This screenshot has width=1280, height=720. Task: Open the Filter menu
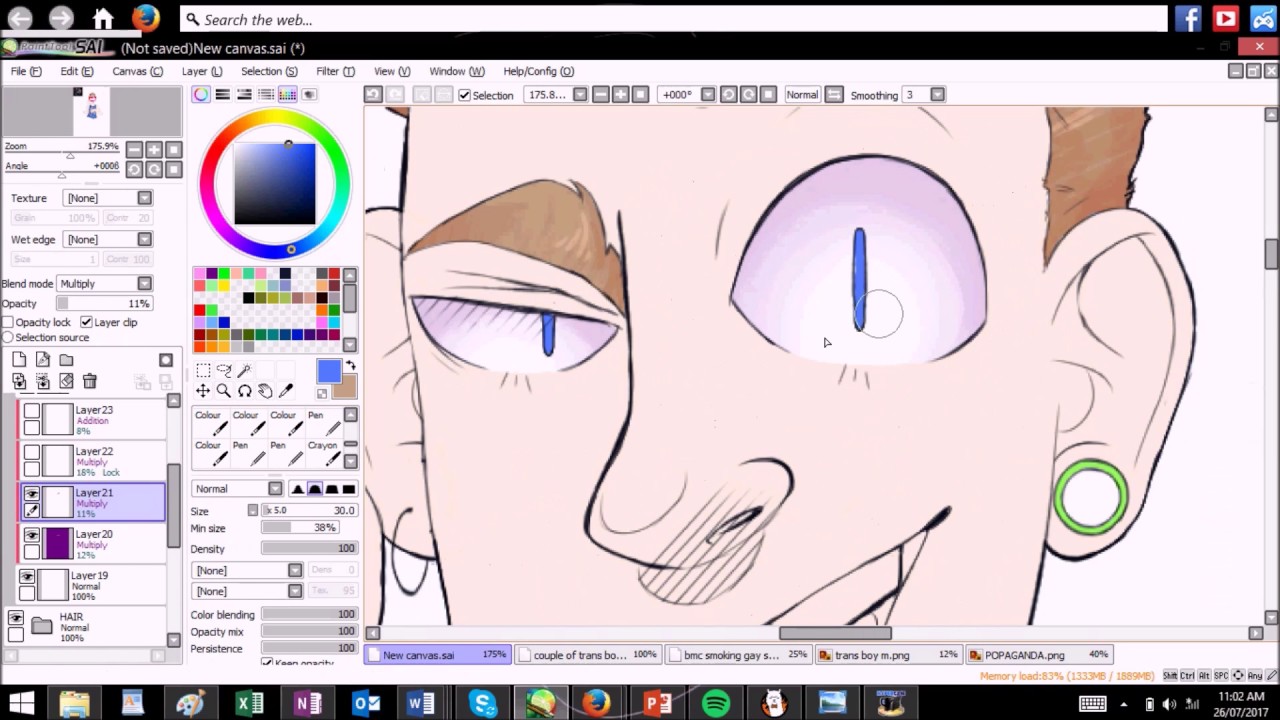coord(335,71)
